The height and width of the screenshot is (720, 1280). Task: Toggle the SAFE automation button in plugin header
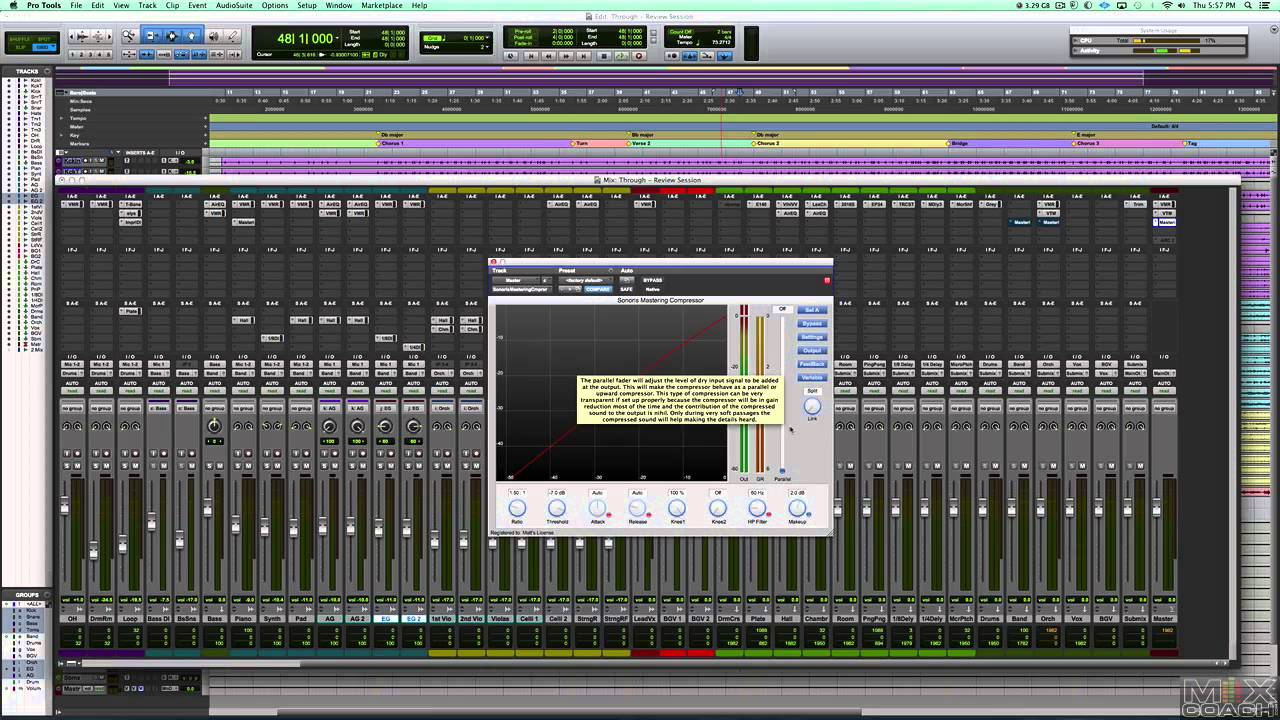coord(626,289)
